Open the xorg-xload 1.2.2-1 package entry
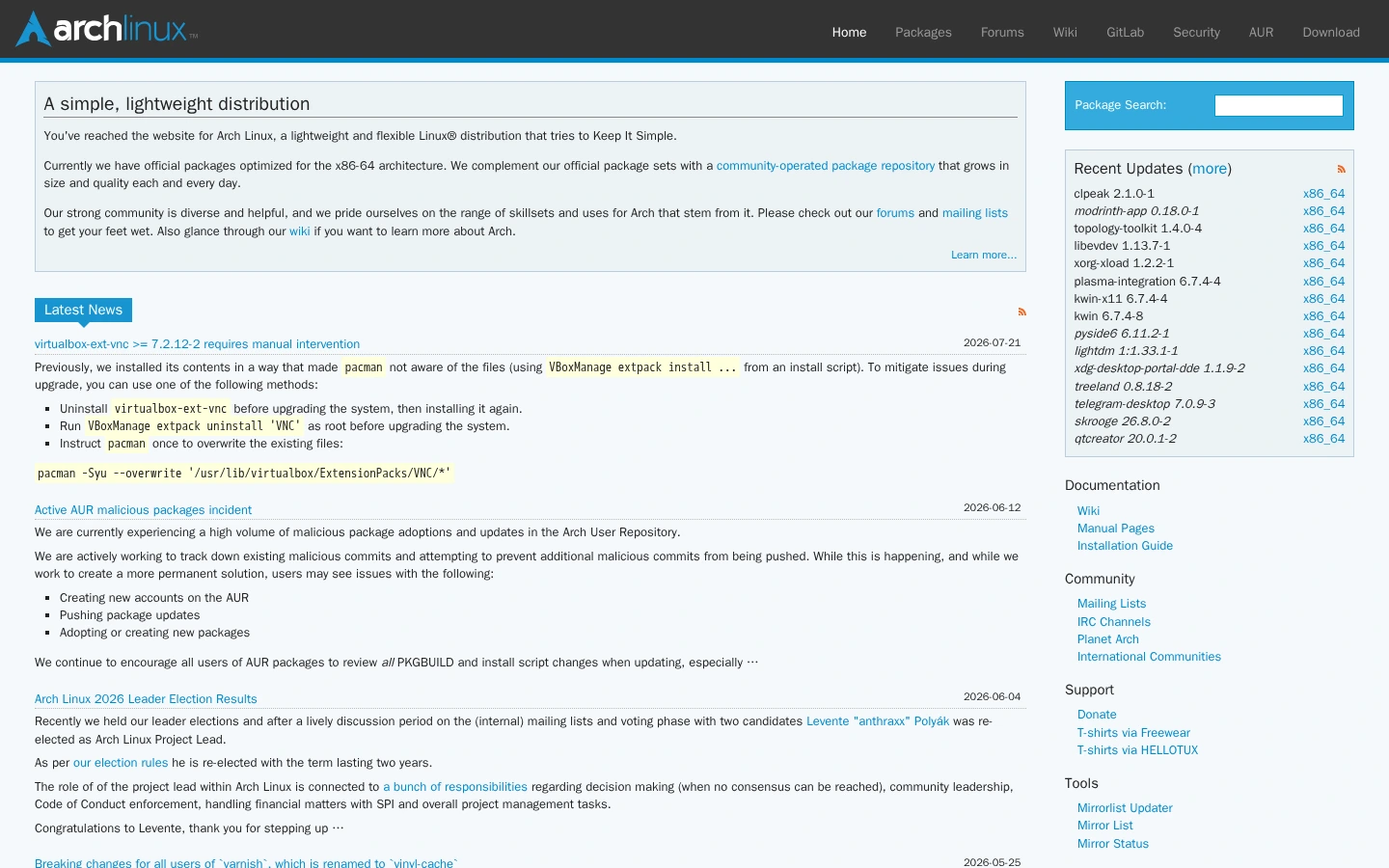Screen dimensions: 1389x868 click(1124, 263)
